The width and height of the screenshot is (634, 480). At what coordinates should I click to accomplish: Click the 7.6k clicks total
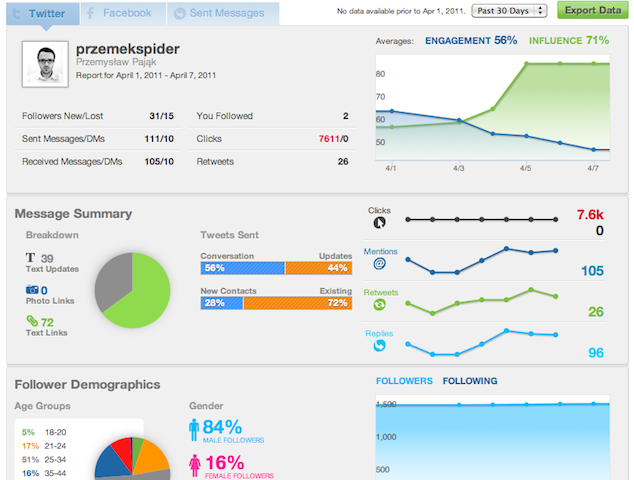coord(590,215)
